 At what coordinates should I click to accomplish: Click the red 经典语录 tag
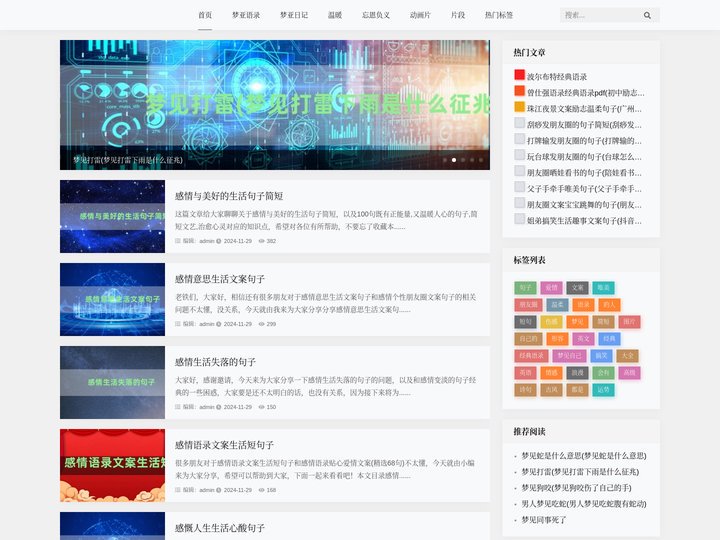pyautogui.click(x=531, y=356)
